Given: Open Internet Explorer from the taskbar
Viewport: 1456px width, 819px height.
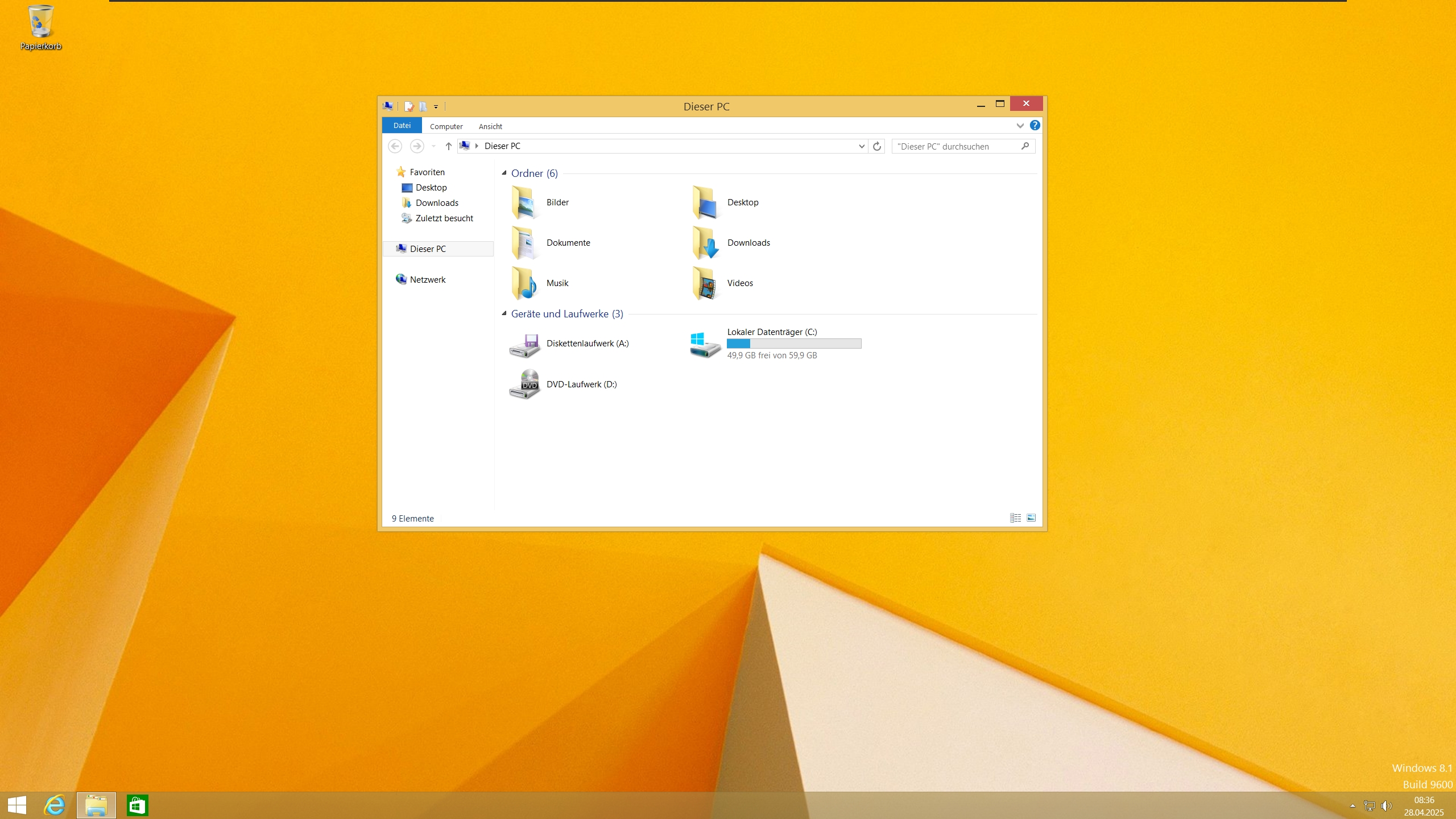Looking at the screenshot, I should (55, 805).
